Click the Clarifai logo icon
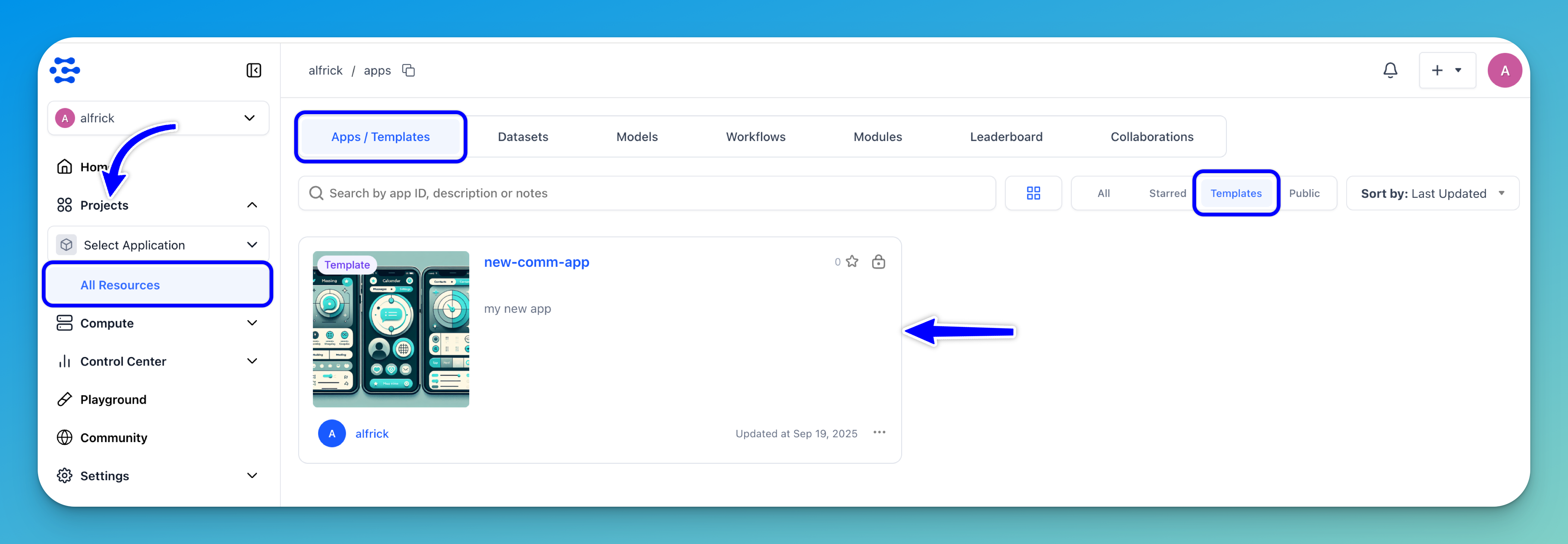This screenshot has height=544, width=1568. tap(65, 71)
